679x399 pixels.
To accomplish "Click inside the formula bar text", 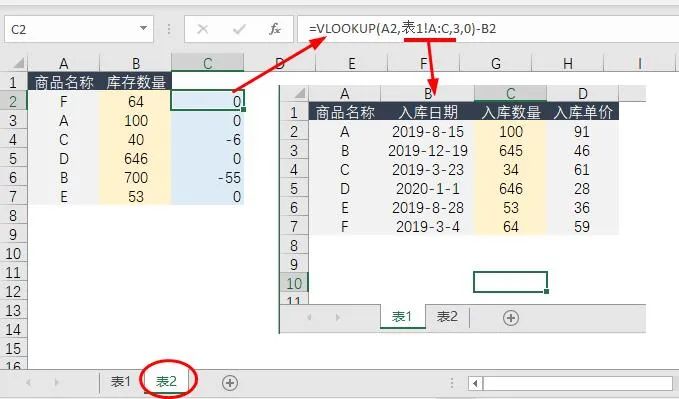I will [x=403, y=29].
